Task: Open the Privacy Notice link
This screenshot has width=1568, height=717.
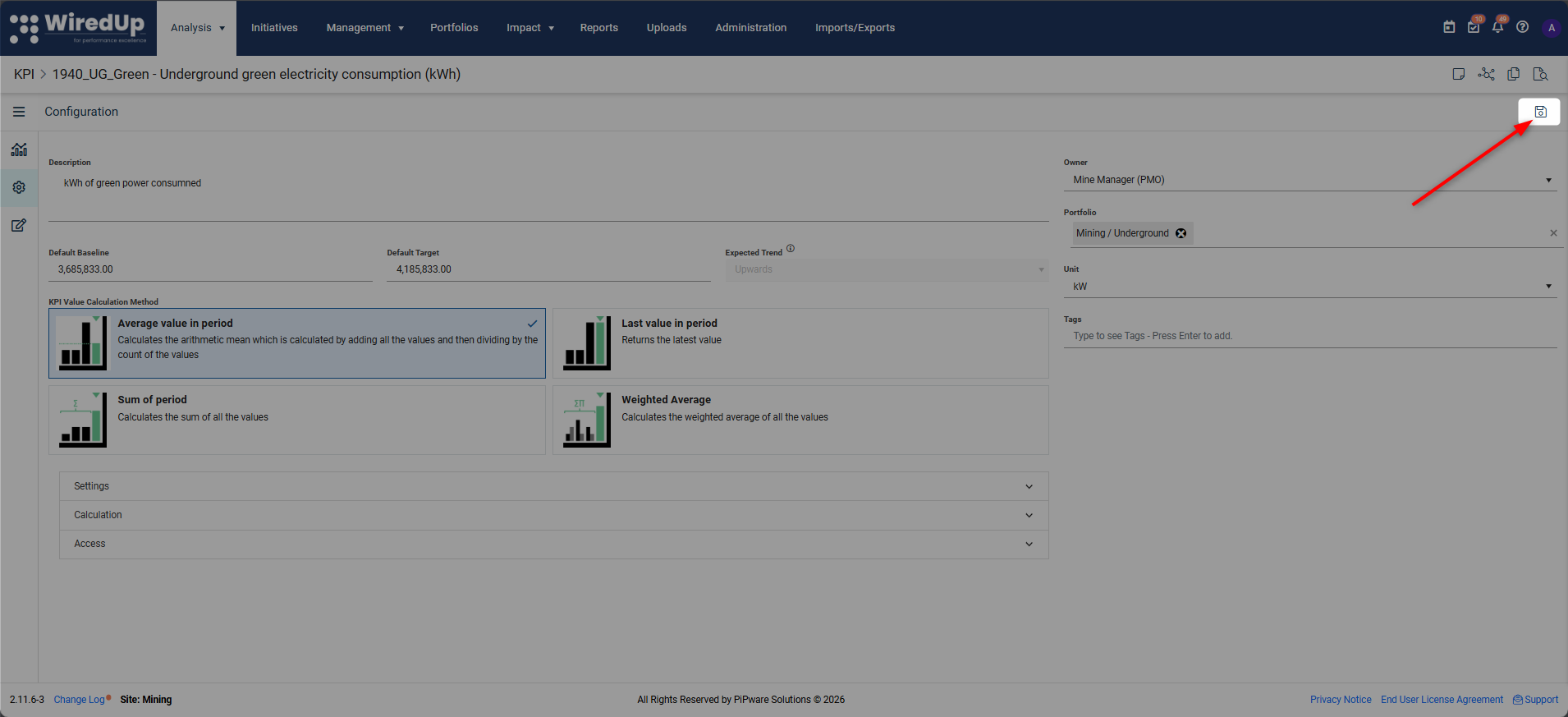Action: pyautogui.click(x=1341, y=700)
